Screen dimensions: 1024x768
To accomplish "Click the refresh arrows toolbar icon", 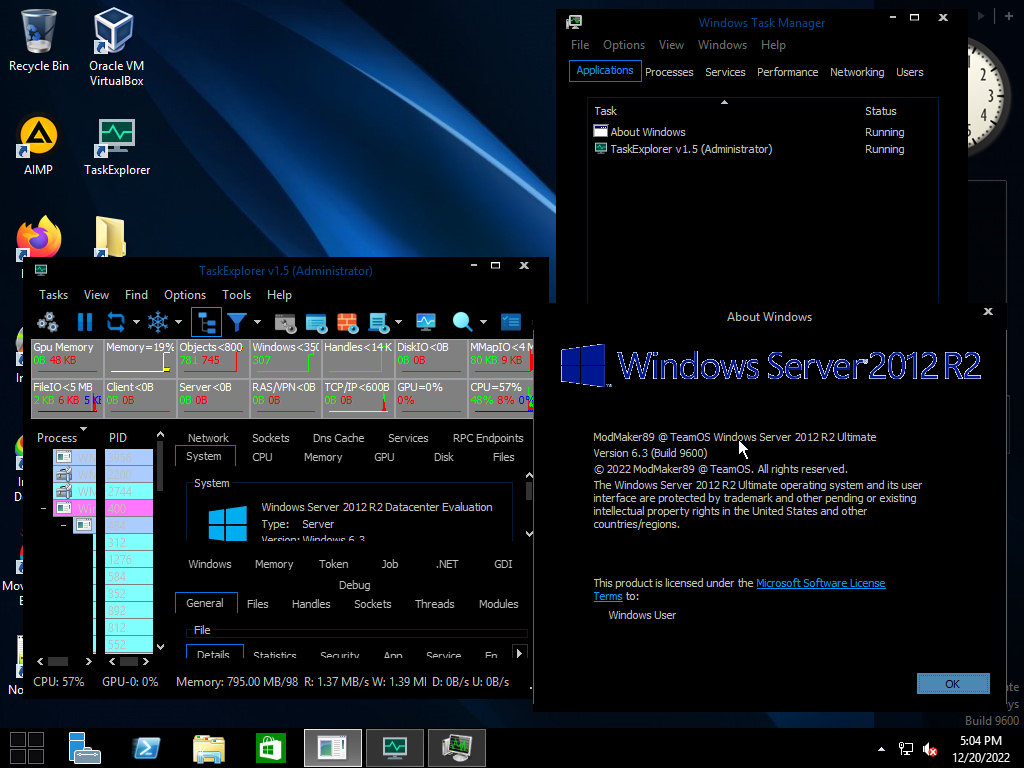I will click(x=116, y=322).
